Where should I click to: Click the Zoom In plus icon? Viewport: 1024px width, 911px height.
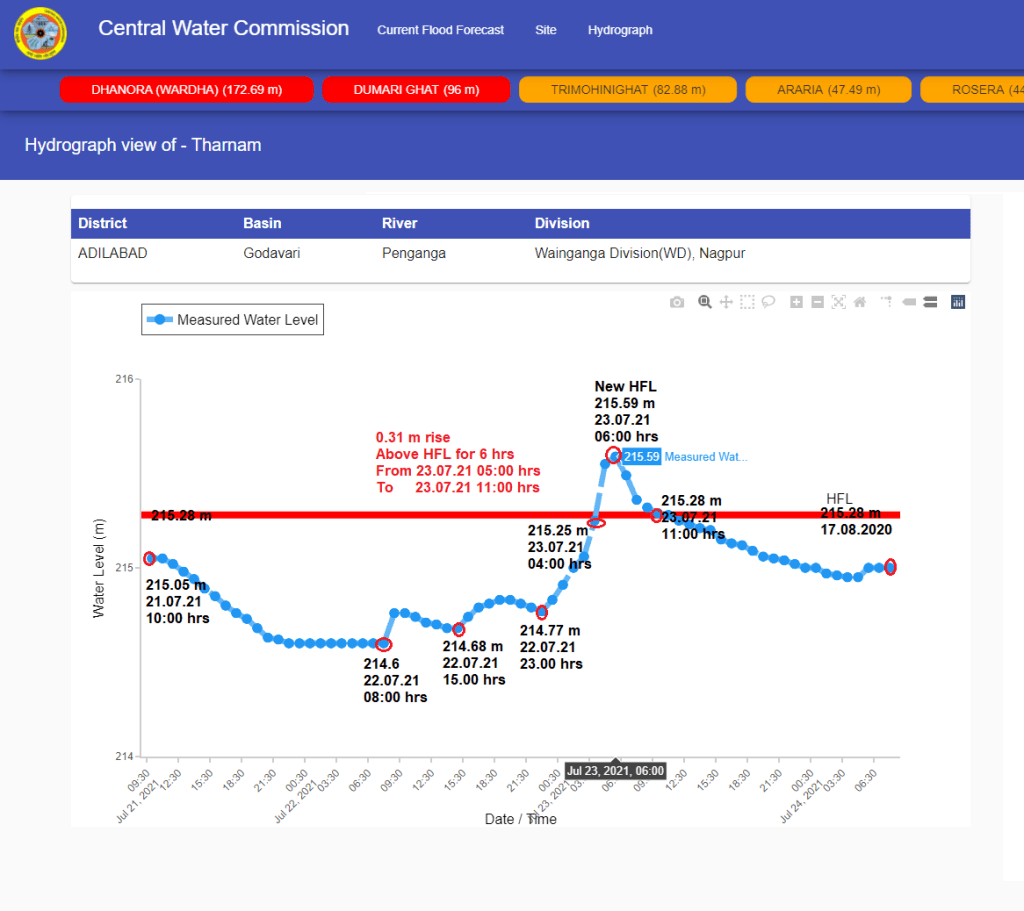coord(796,302)
